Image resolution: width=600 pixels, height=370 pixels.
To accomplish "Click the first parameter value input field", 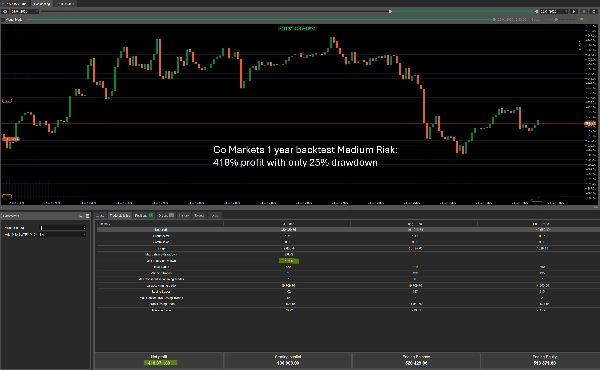I will [63, 228].
